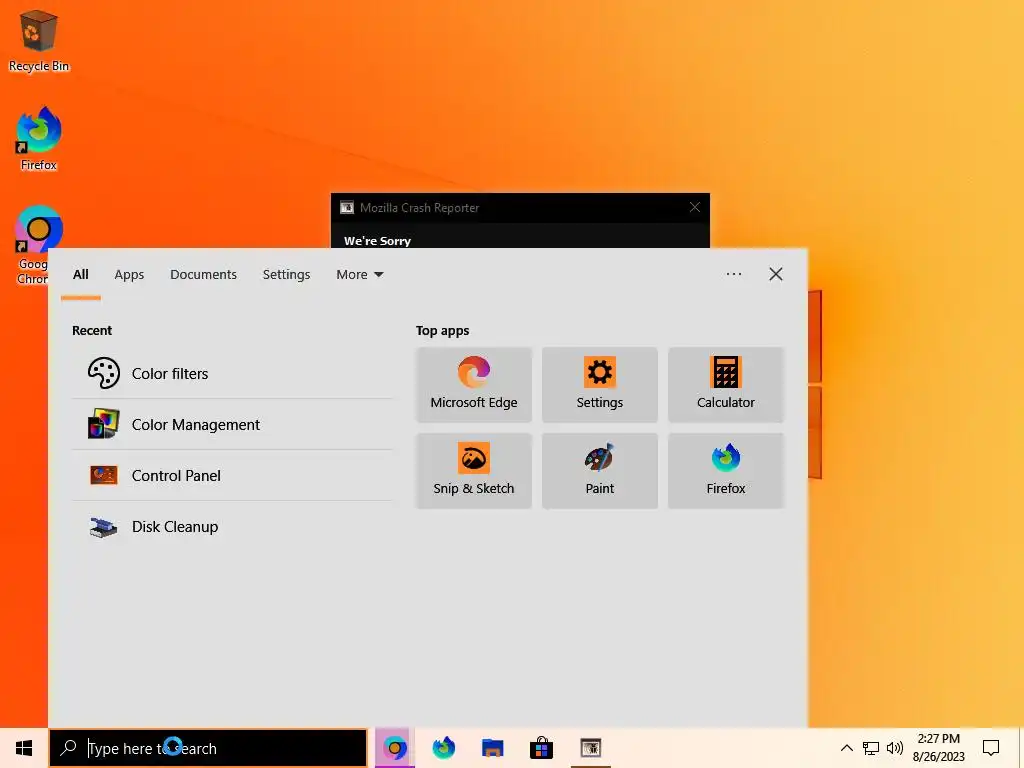Open Disk Cleanup from Recent list
The height and width of the screenshot is (768, 1024).
pos(232,526)
